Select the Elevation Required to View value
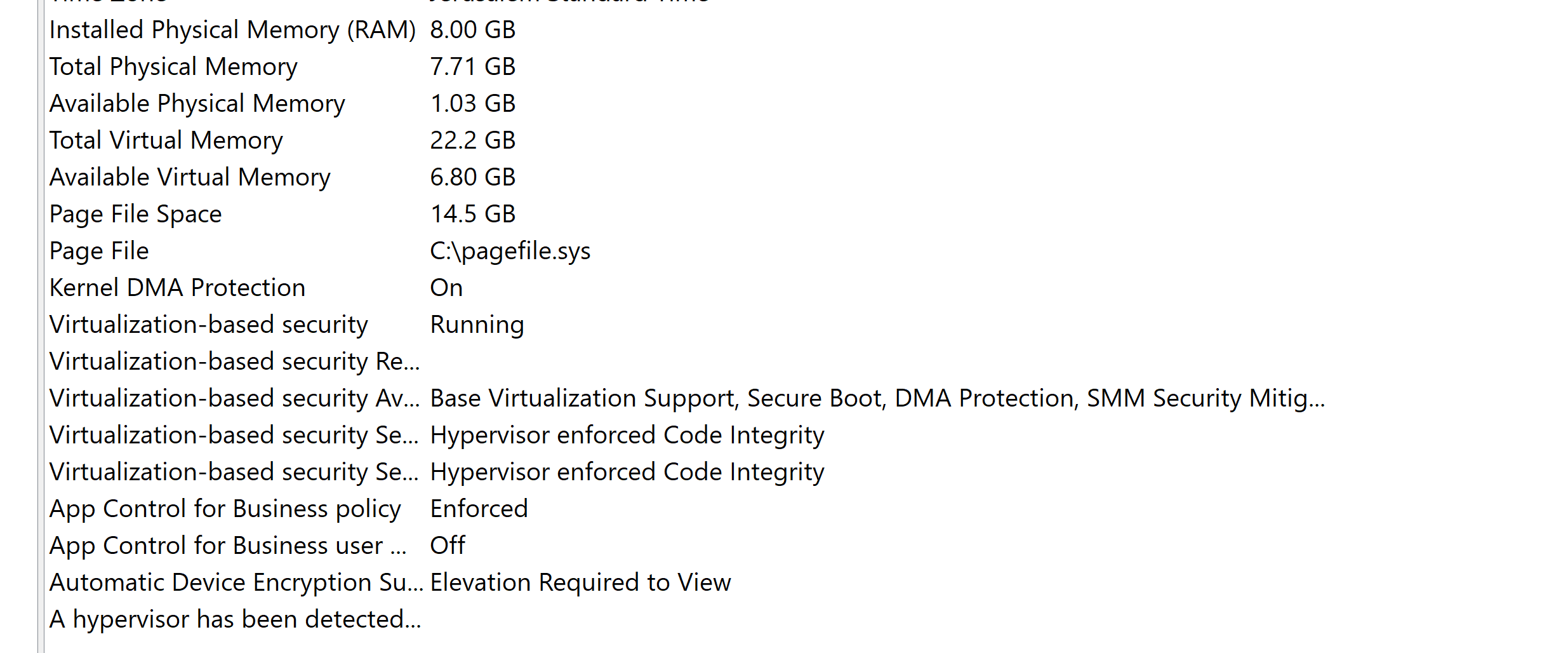 click(580, 582)
